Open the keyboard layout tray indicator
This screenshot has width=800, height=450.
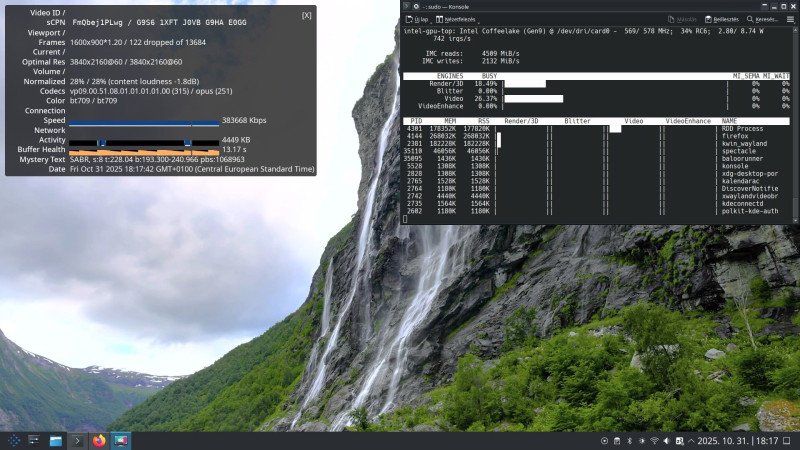679,441
